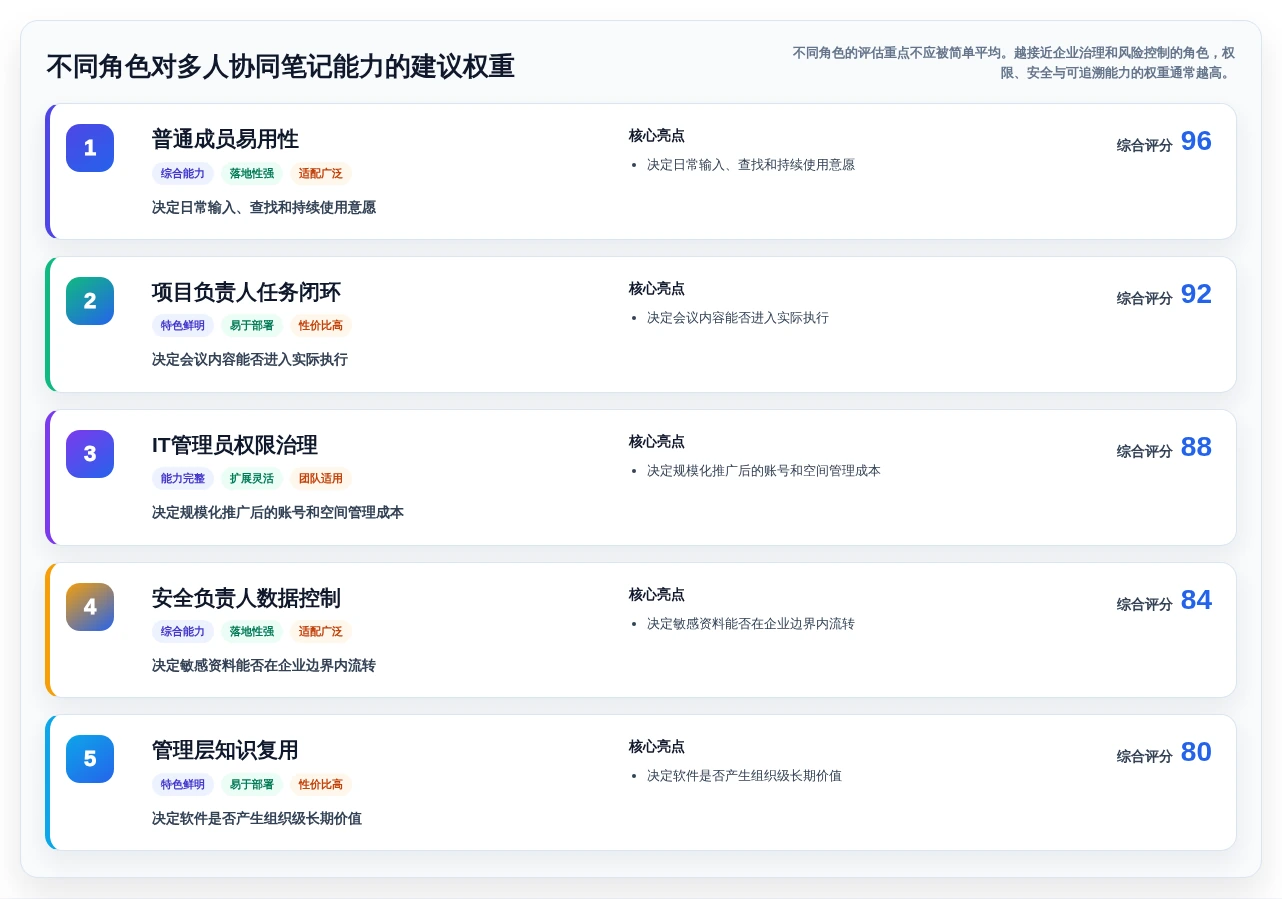Viewport: 1282px width, 899px height.
Task: Click the bullet 决定会议内容能否进入实际执行 under 核心亮点
Action: pos(738,318)
